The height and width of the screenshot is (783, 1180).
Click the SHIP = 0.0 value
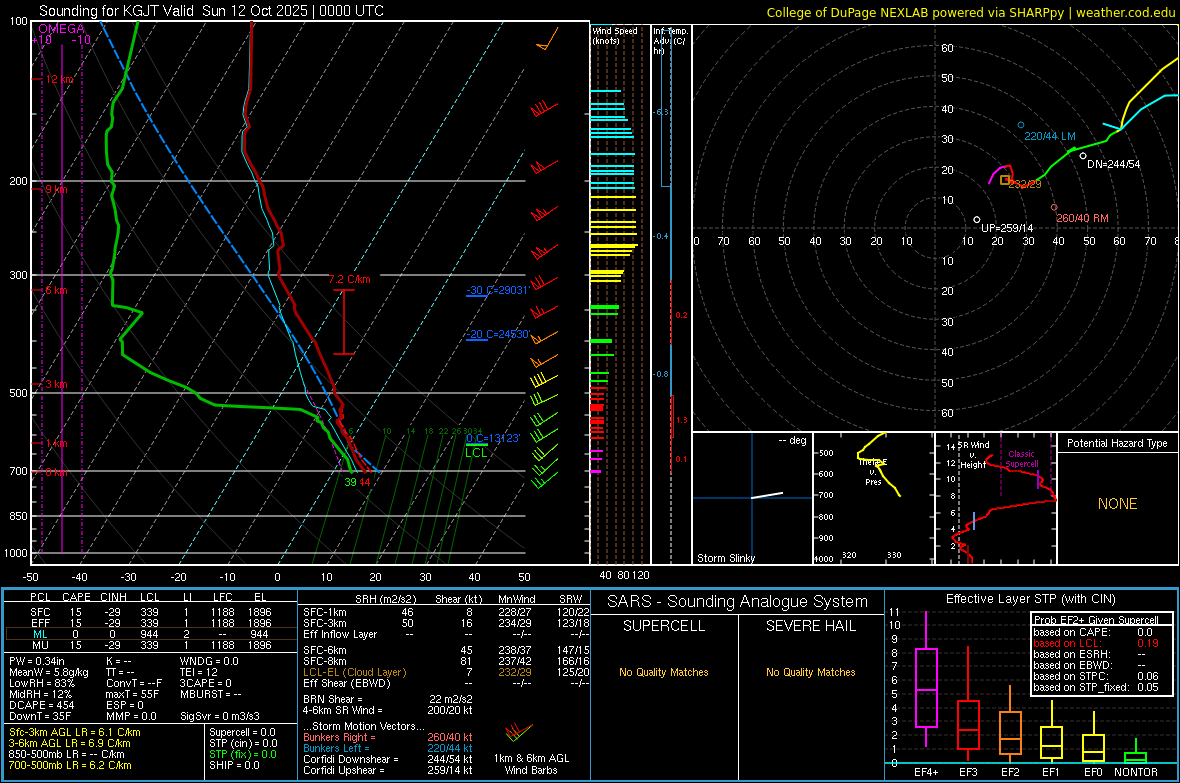tap(234, 765)
